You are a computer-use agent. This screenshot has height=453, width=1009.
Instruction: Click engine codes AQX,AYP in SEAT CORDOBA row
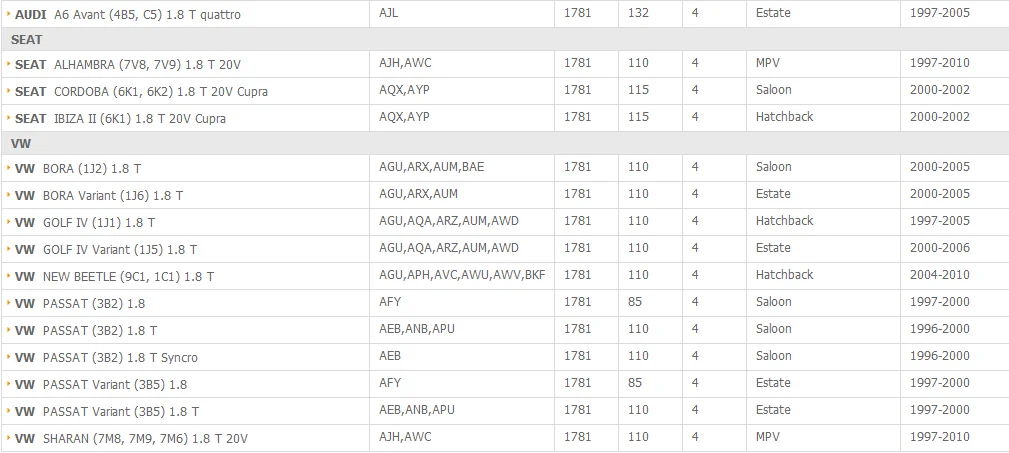pos(404,90)
